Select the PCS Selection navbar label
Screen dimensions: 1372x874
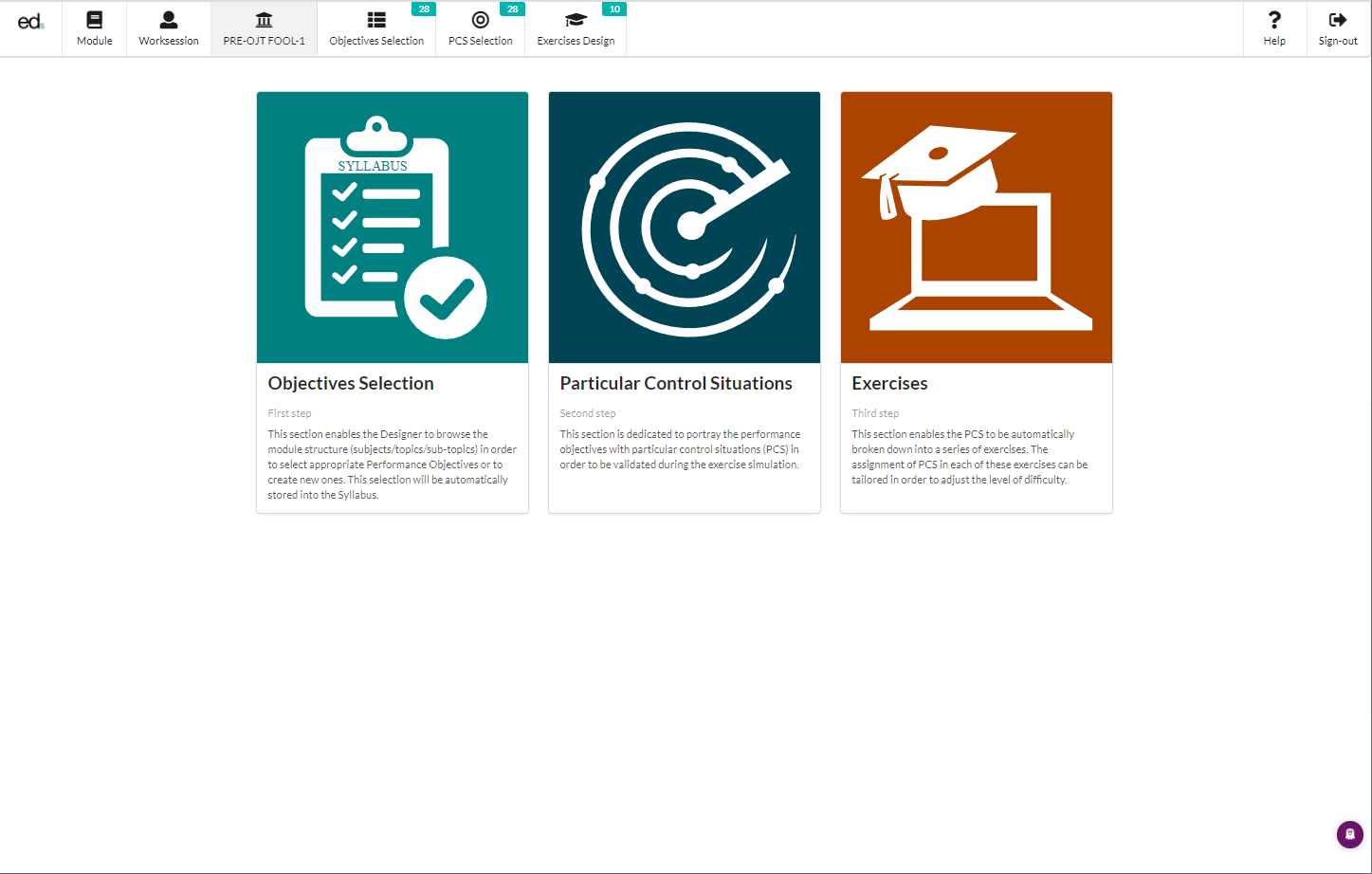pos(481,41)
